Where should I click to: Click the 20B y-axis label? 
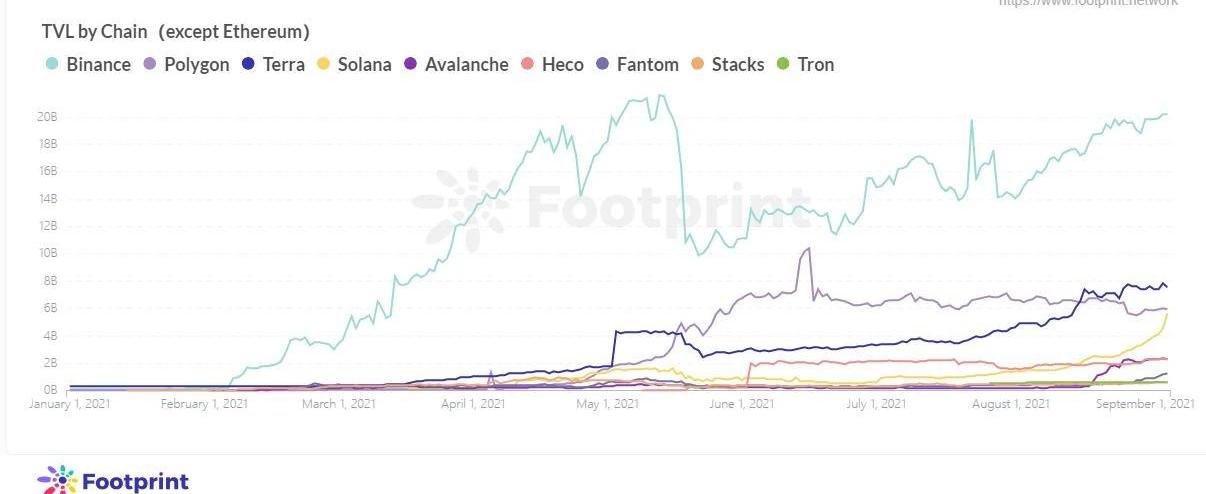48,117
